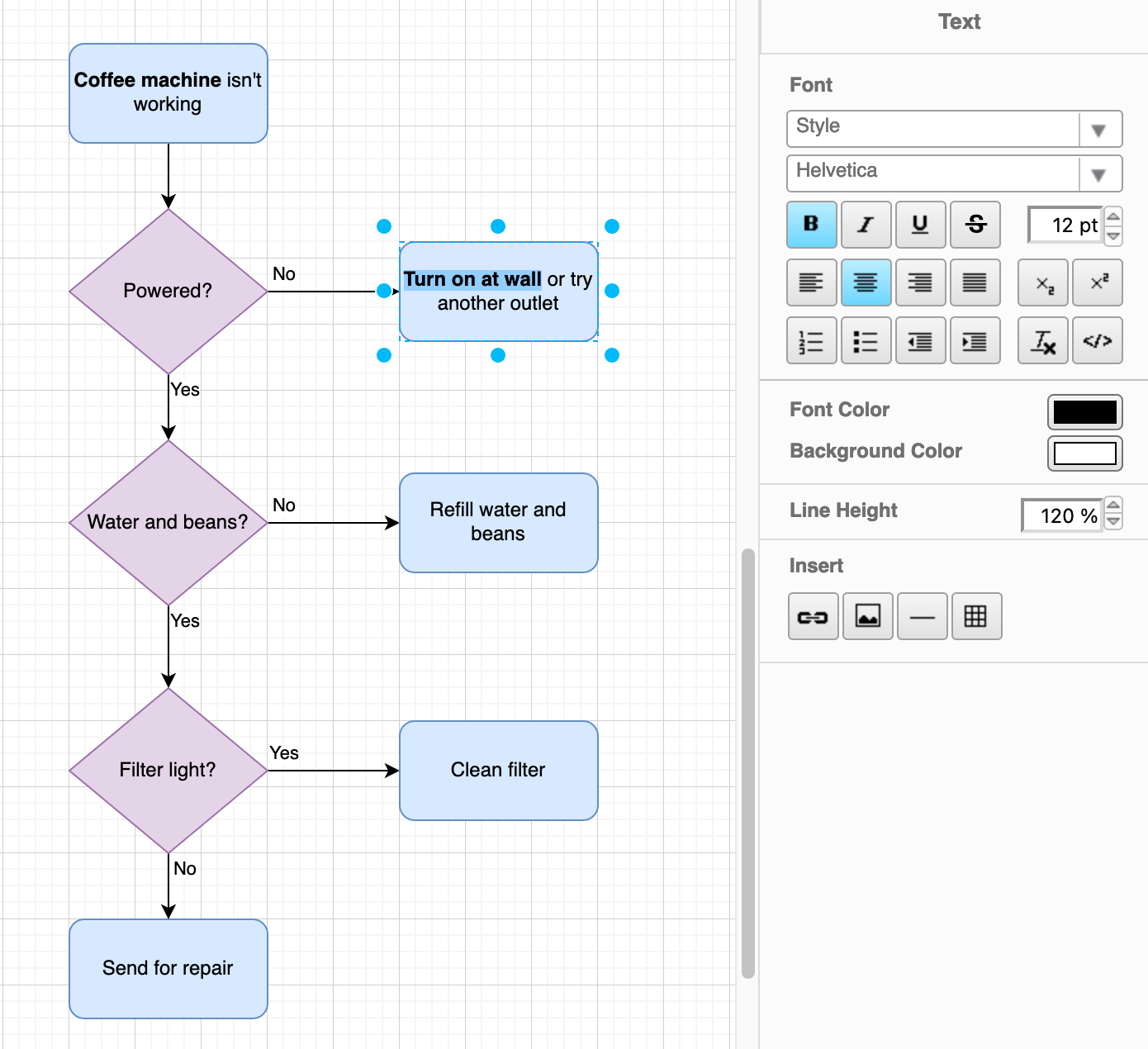Apply superscript to the text
This screenshot has height=1049, width=1148.
pyautogui.click(x=1097, y=282)
